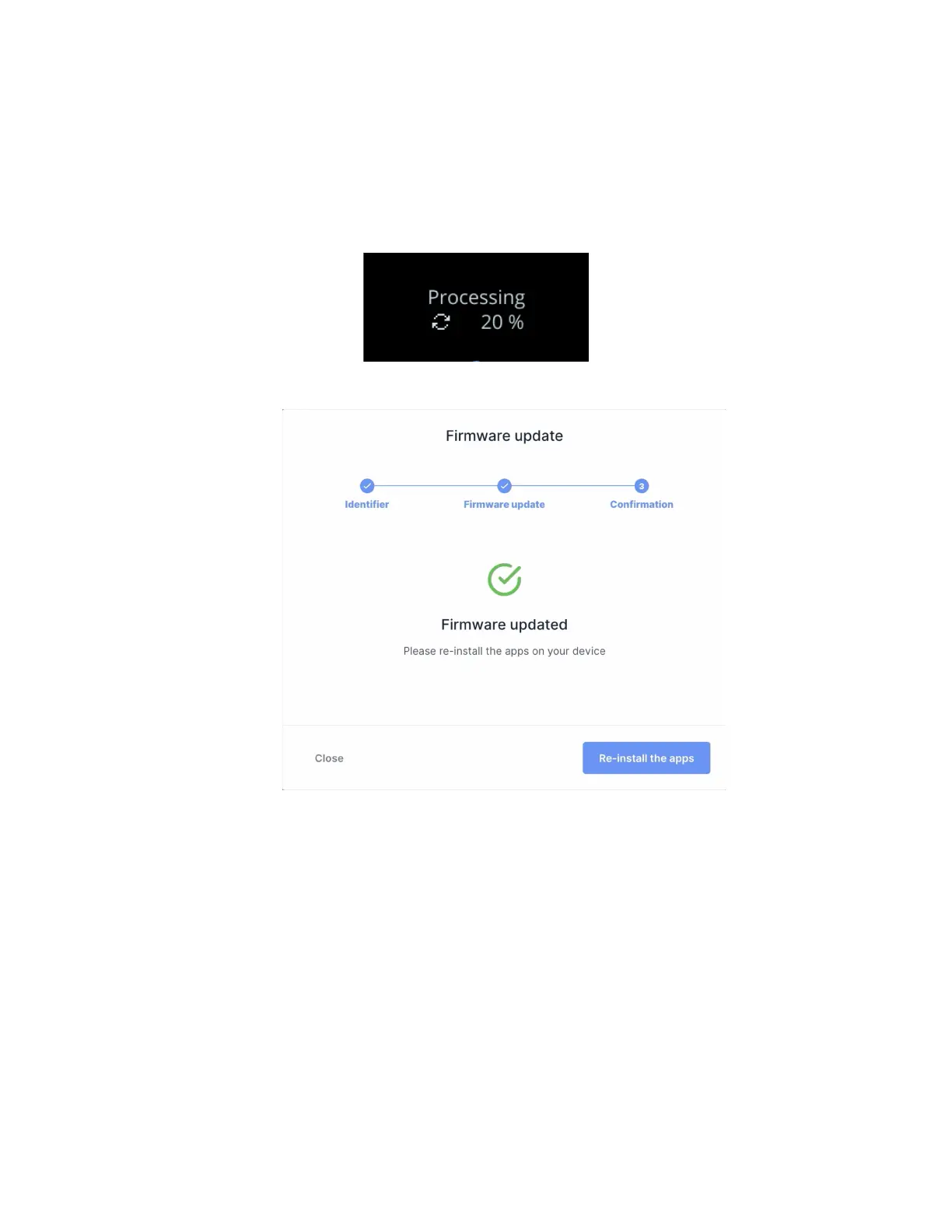
Task: Click the Processing text on device screen
Action: click(x=476, y=298)
